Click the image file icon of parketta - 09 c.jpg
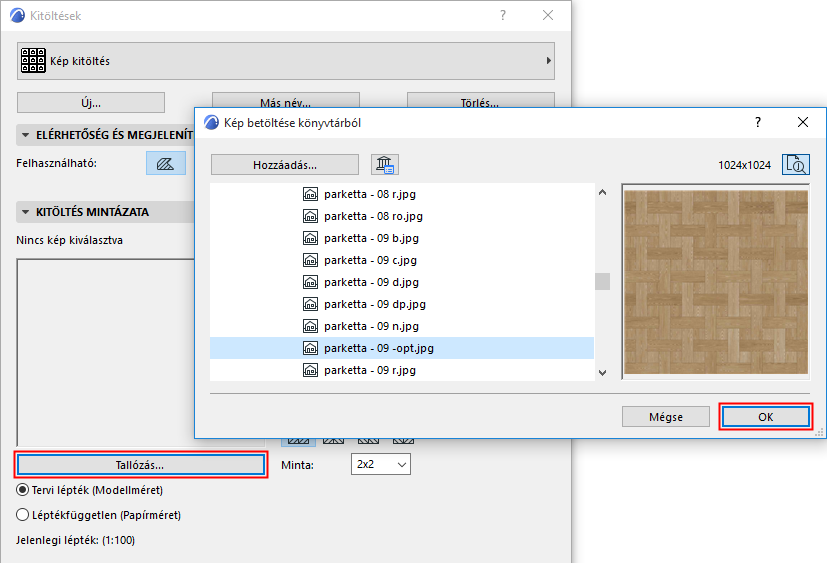This screenshot has height=563, width=827. (x=310, y=260)
